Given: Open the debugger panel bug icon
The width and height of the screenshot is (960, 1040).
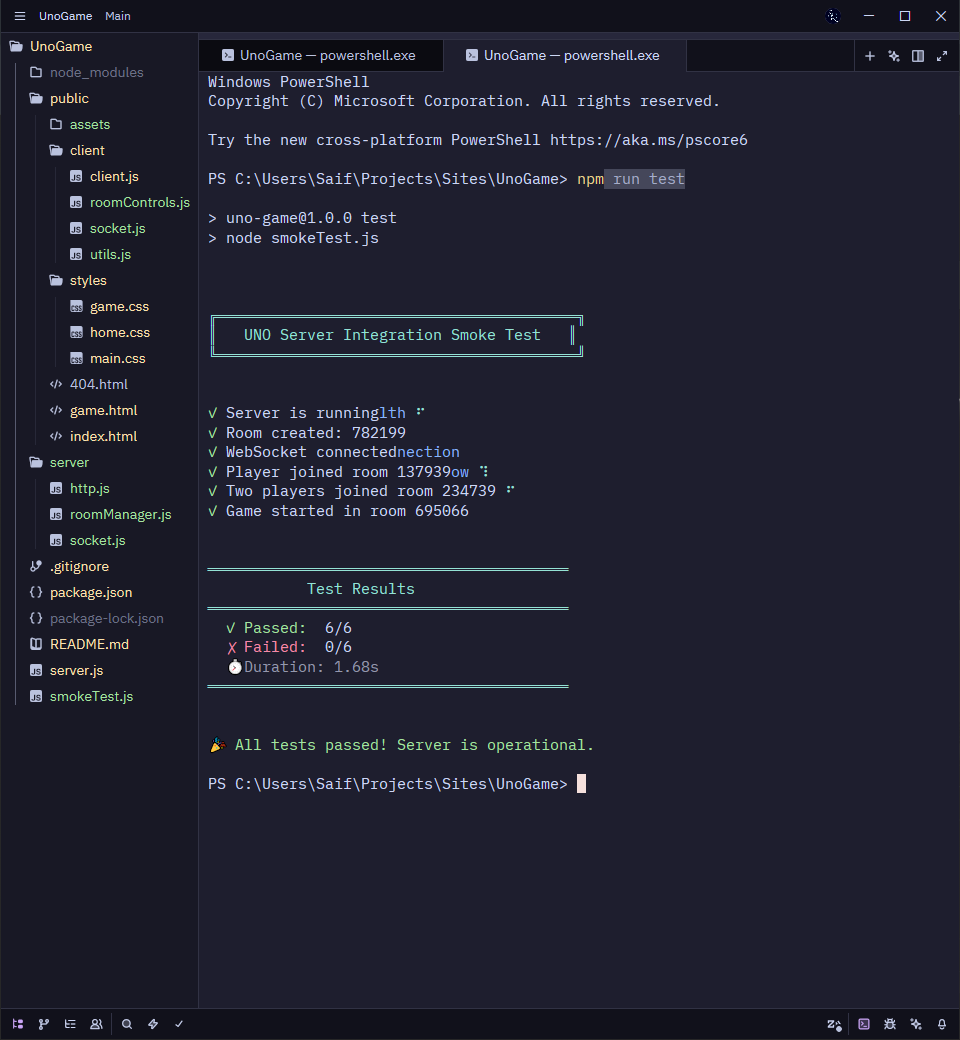Looking at the screenshot, I should click(890, 1024).
